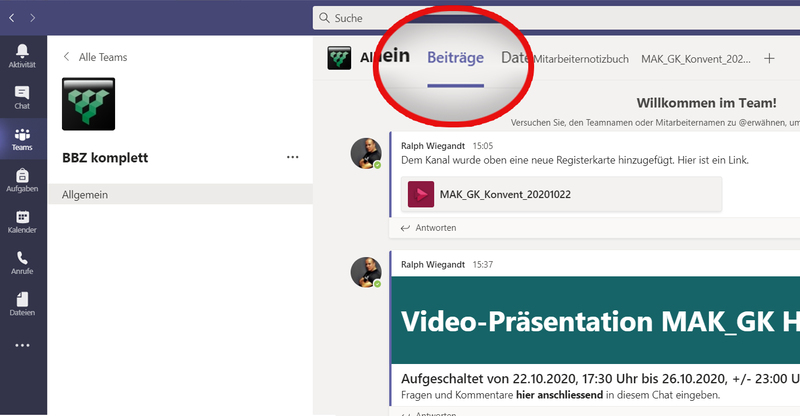
Task: Click Ralph Wiegandt name on 15:37 post
Action: [433, 264]
